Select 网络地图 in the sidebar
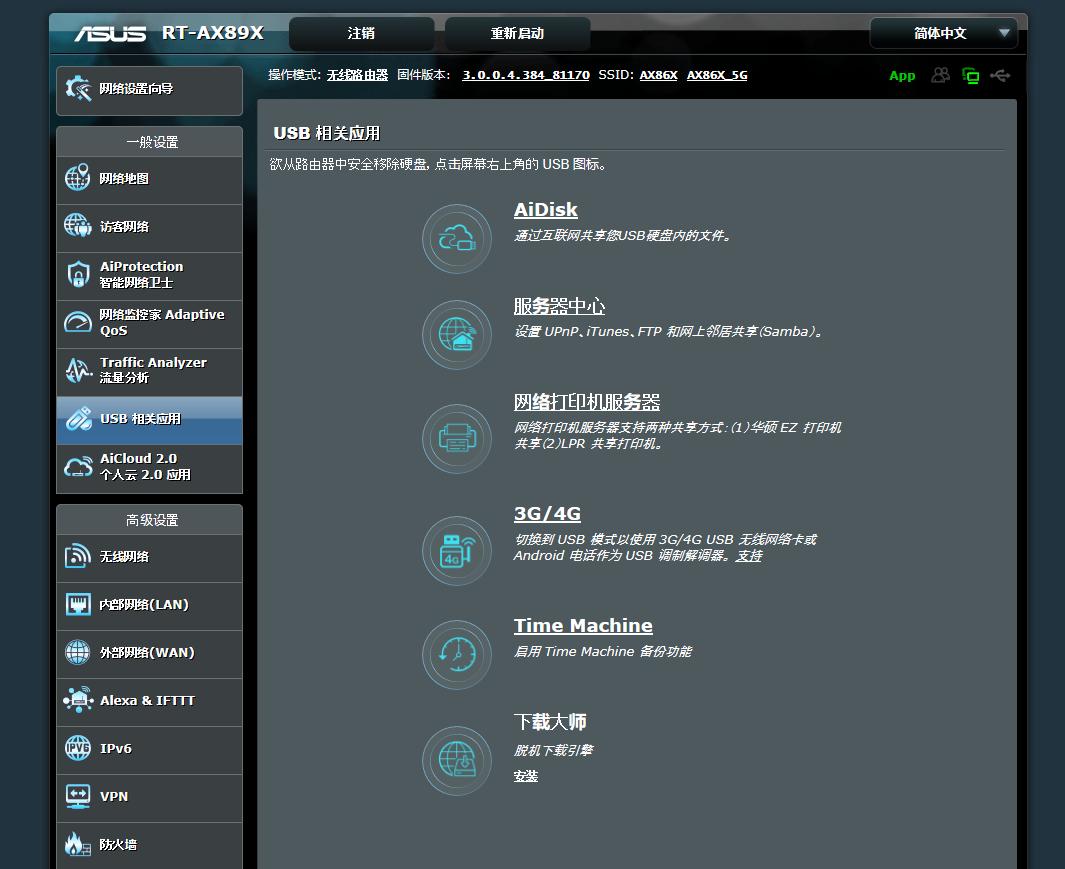The image size is (1065, 869). tap(148, 180)
